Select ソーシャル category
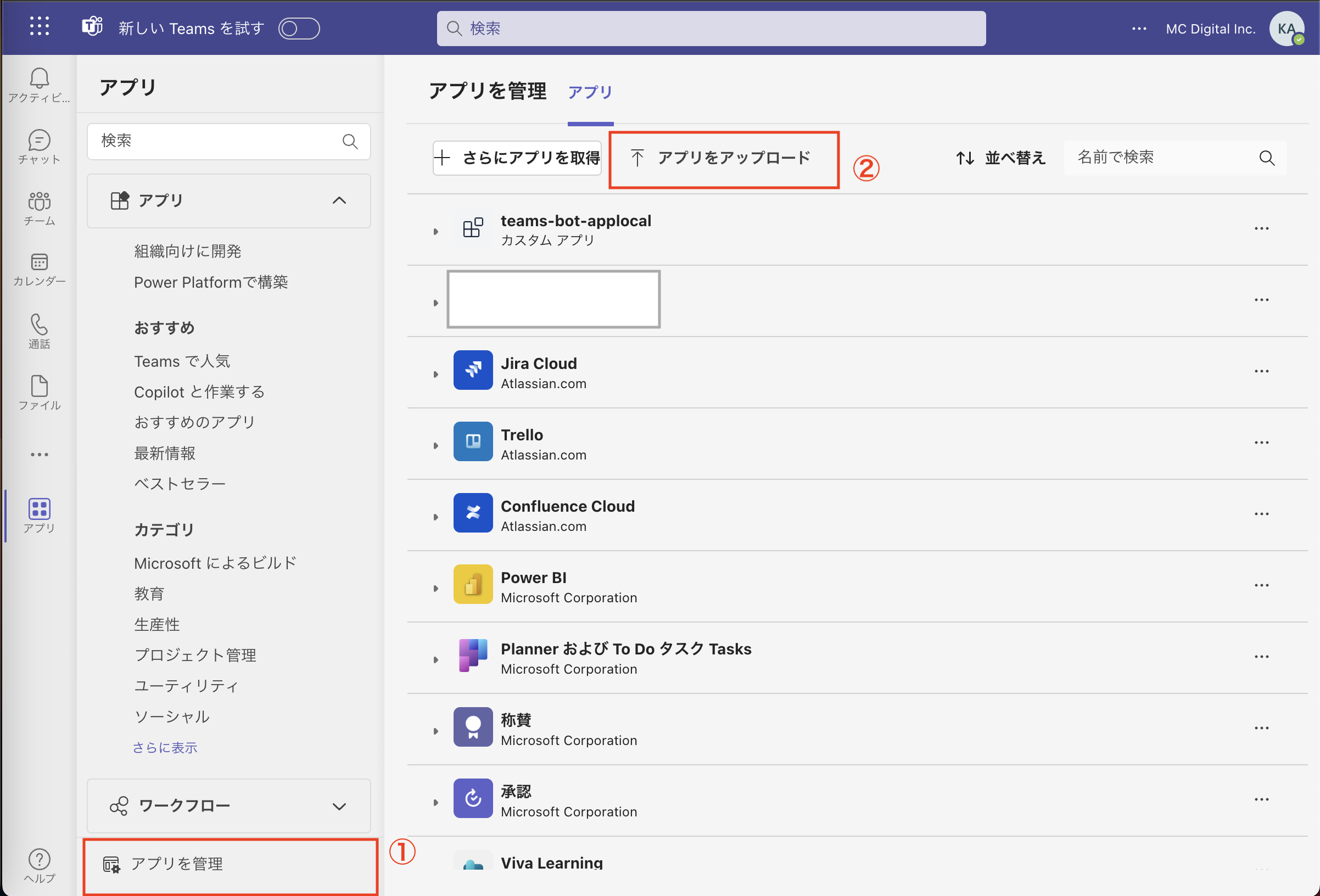Viewport: 1320px width, 896px height. tap(171, 716)
